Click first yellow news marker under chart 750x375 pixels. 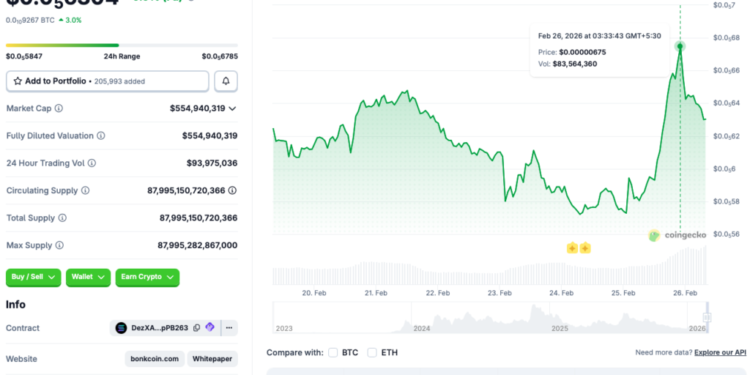[x=572, y=248]
